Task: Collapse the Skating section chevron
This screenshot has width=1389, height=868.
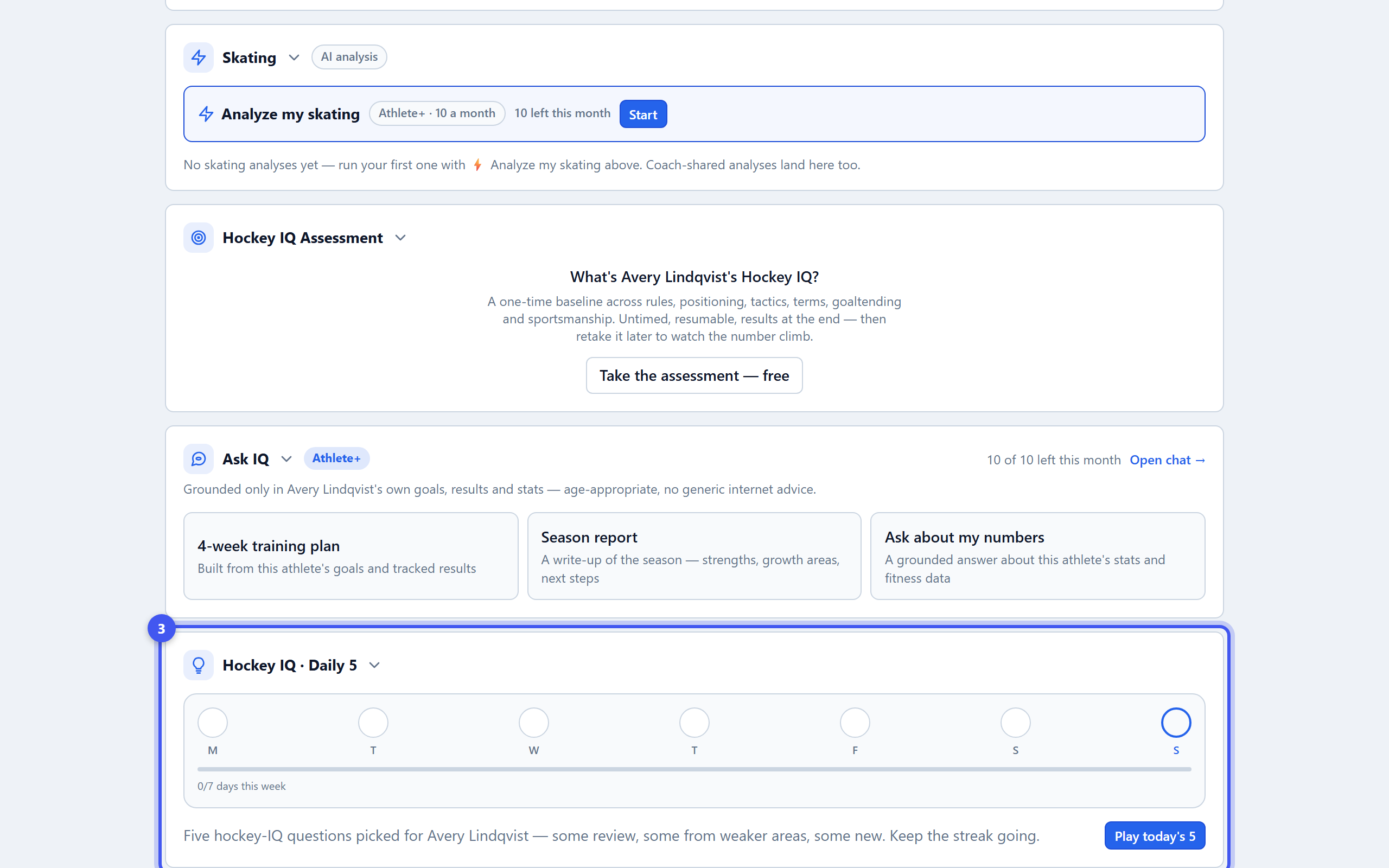Action: [x=294, y=58]
